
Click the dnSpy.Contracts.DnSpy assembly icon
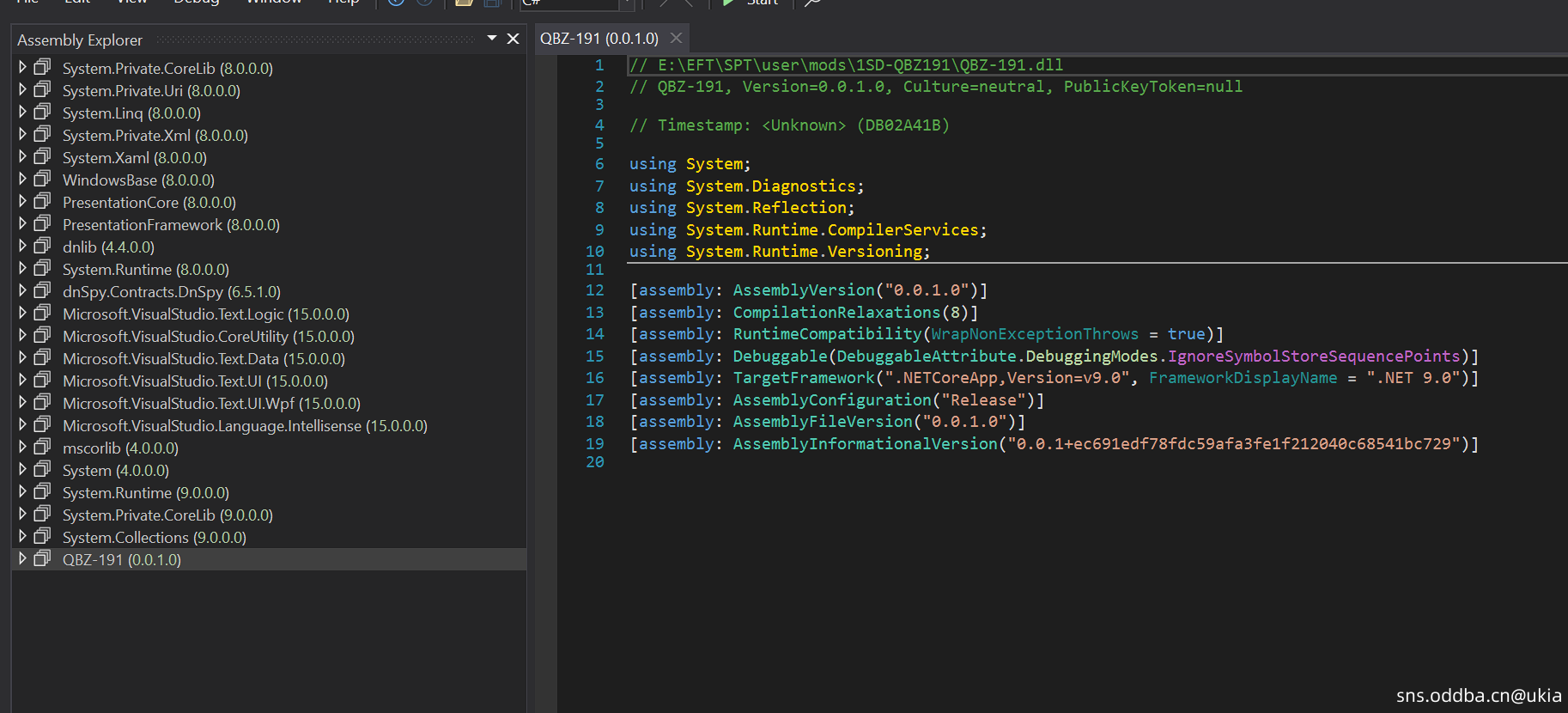coord(42,291)
